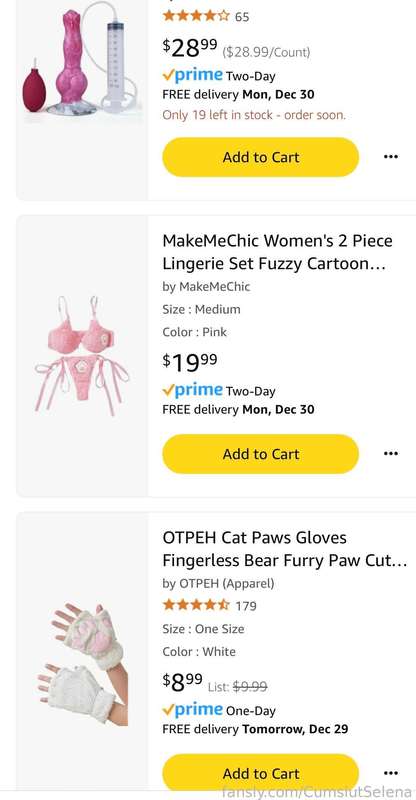Click the star rating for OTPEH gloves
This screenshot has height=800, width=416.
[196, 606]
